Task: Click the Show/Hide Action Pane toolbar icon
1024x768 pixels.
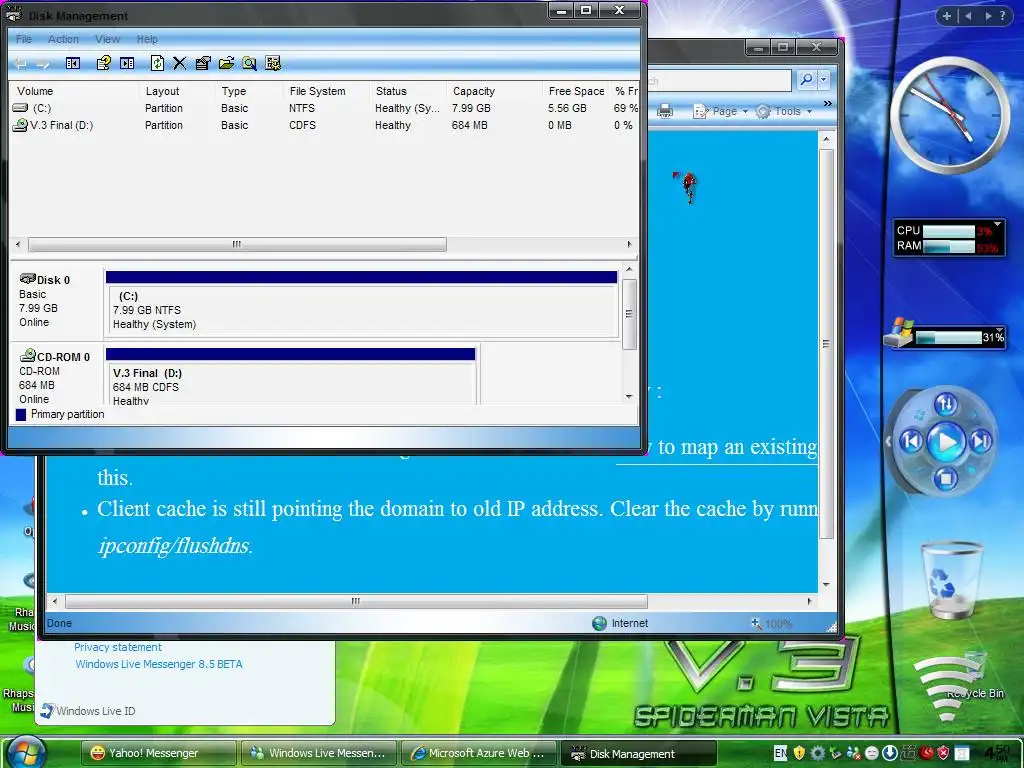Action: 127,63
